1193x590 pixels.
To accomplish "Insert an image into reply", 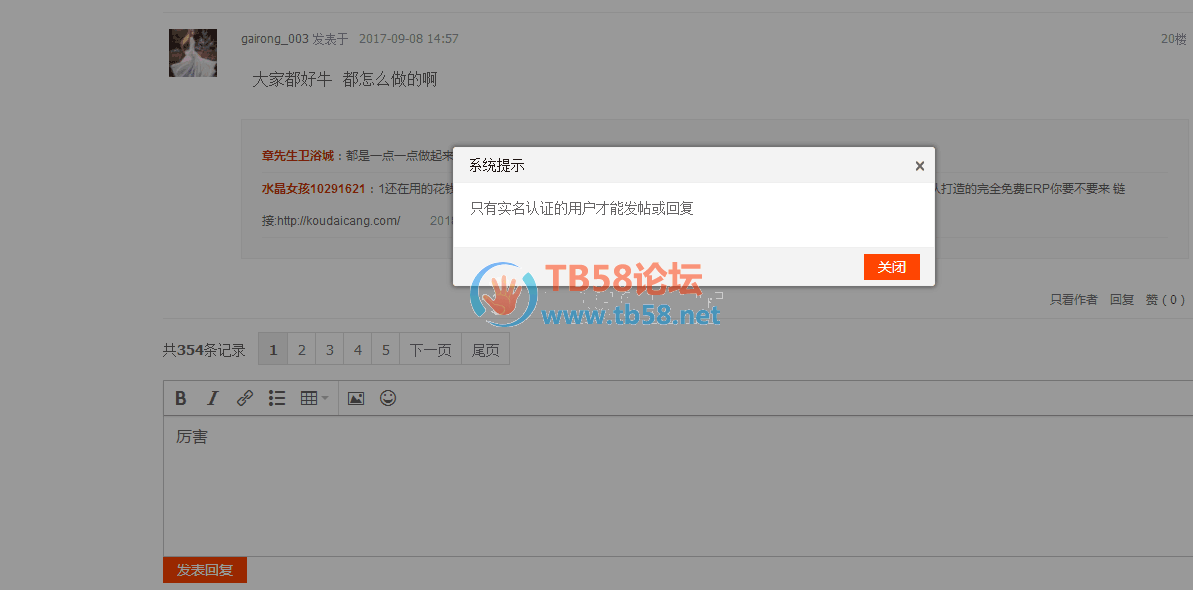I will (356, 398).
